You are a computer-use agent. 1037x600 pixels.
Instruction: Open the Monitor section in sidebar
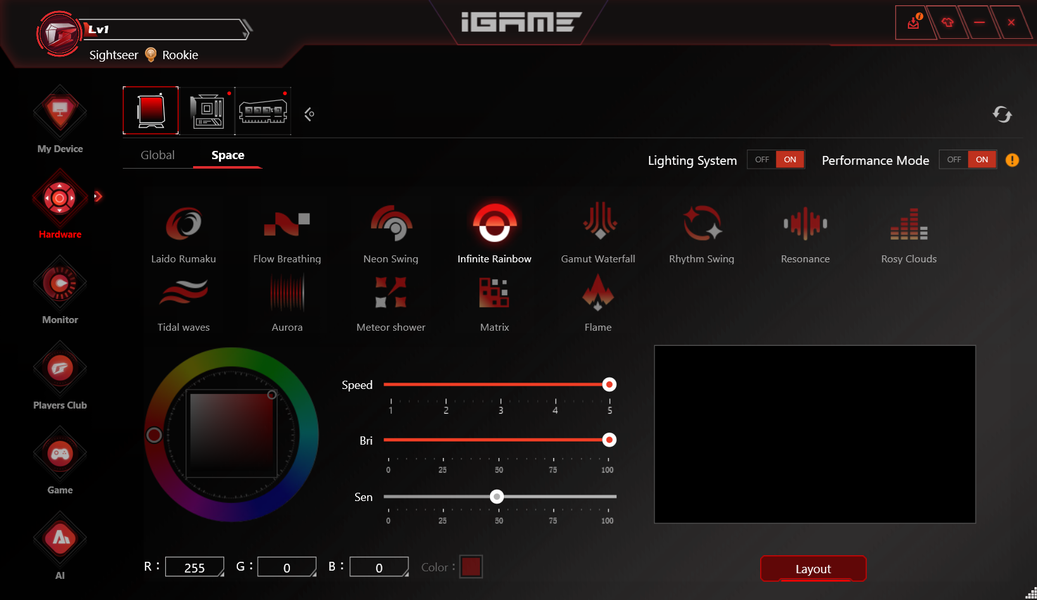tap(60, 292)
